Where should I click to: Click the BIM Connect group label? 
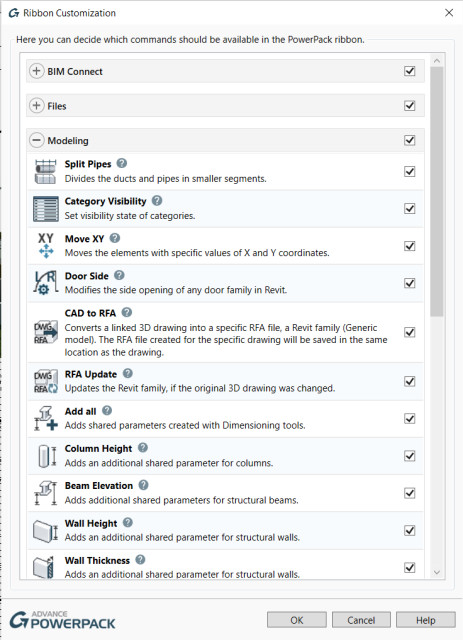(75, 71)
